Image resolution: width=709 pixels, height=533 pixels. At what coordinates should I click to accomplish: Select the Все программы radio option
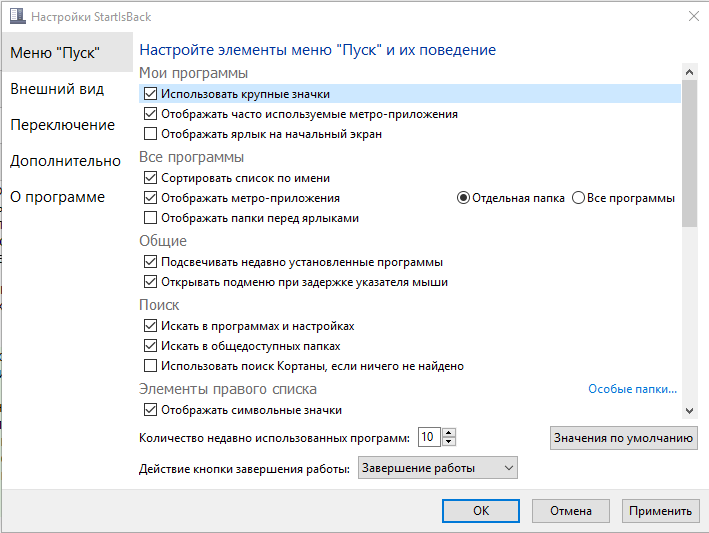pos(578,198)
